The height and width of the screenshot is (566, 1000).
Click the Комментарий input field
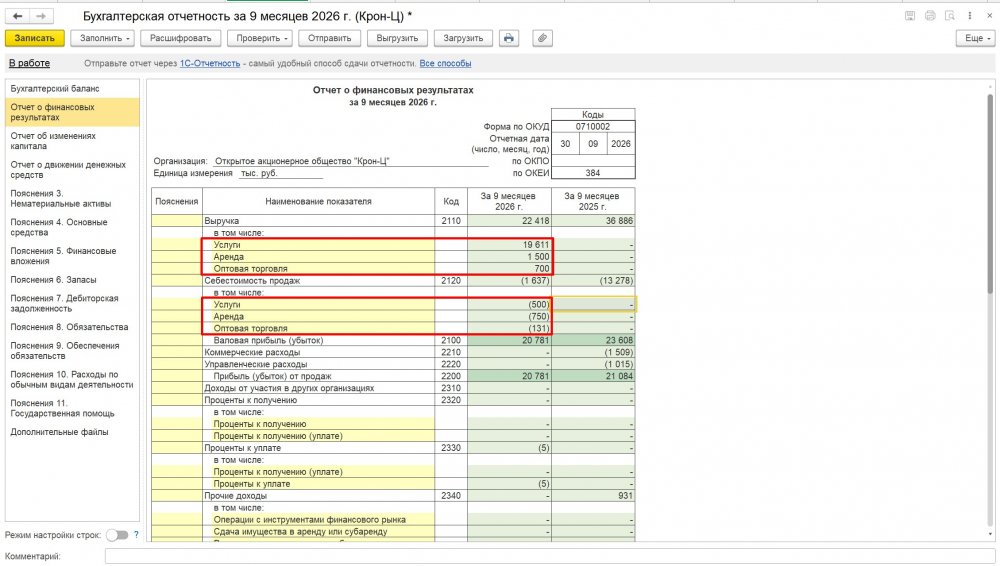pyautogui.click(x=550, y=556)
